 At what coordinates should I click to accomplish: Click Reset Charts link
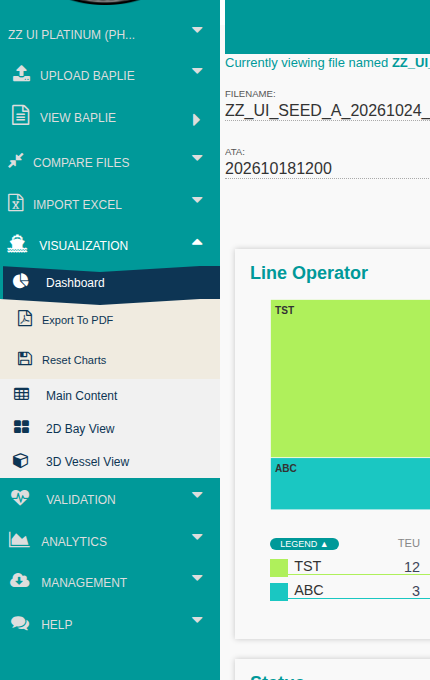[74, 360]
